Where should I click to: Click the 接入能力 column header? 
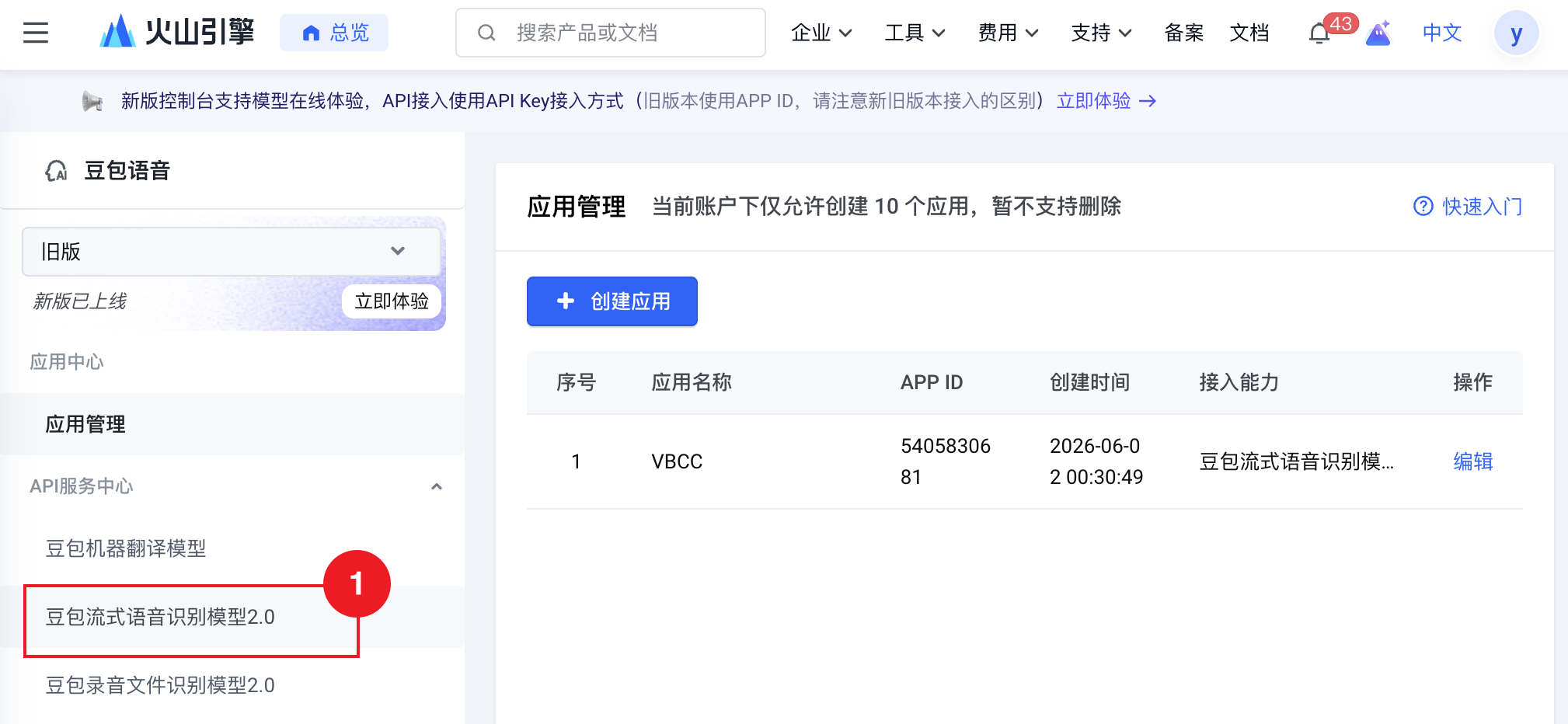click(1239, 382)
